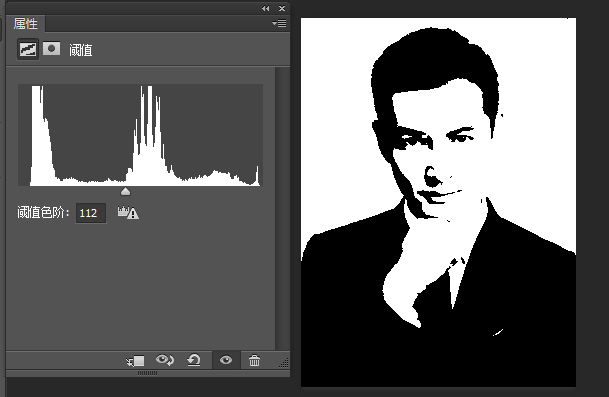
Task: Click the threshold histogram graph
Action: click(141, 135)
